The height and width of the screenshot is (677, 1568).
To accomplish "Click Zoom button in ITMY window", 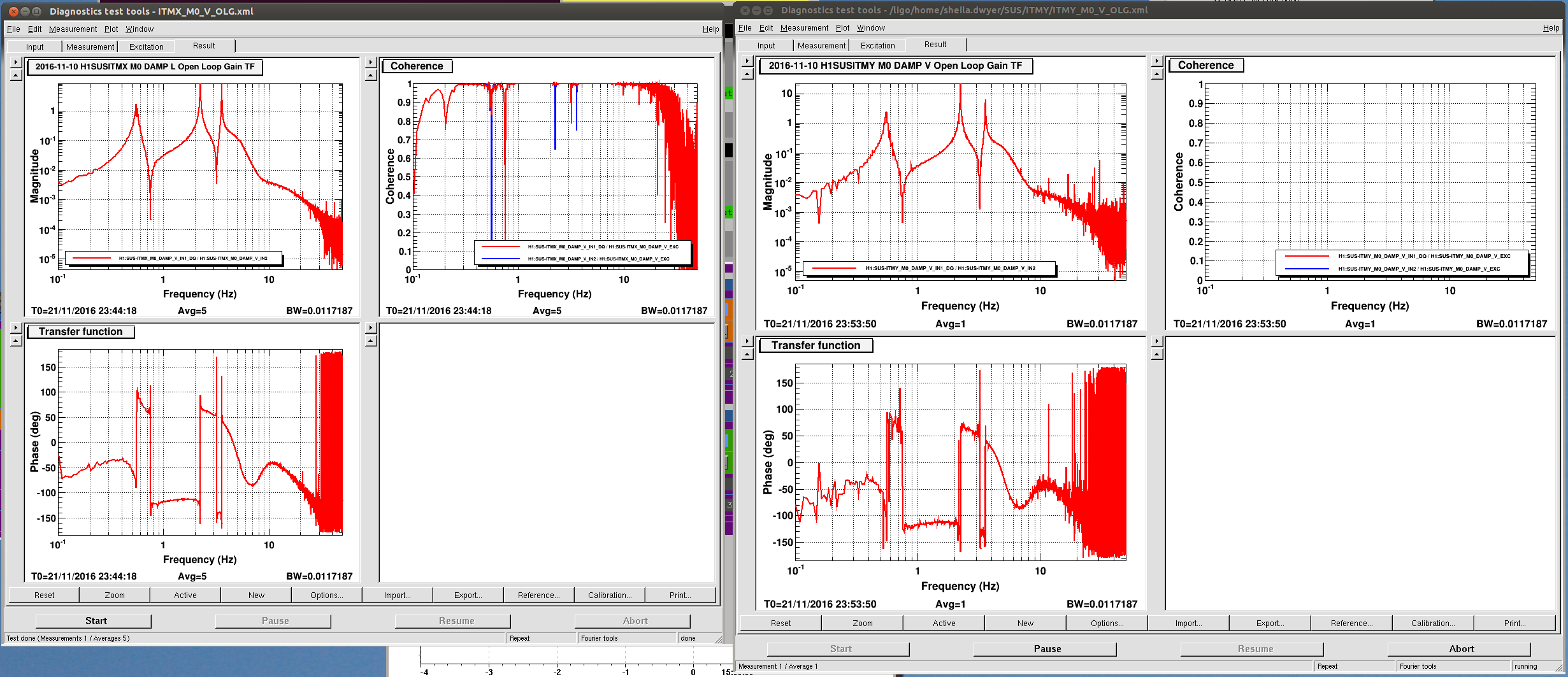I will click(863, 623).
